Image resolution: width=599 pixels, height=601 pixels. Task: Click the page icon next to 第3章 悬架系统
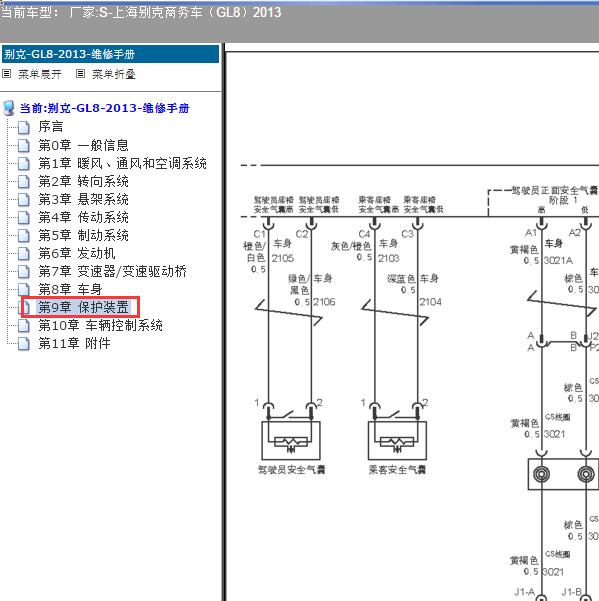[x=24, y=199]
